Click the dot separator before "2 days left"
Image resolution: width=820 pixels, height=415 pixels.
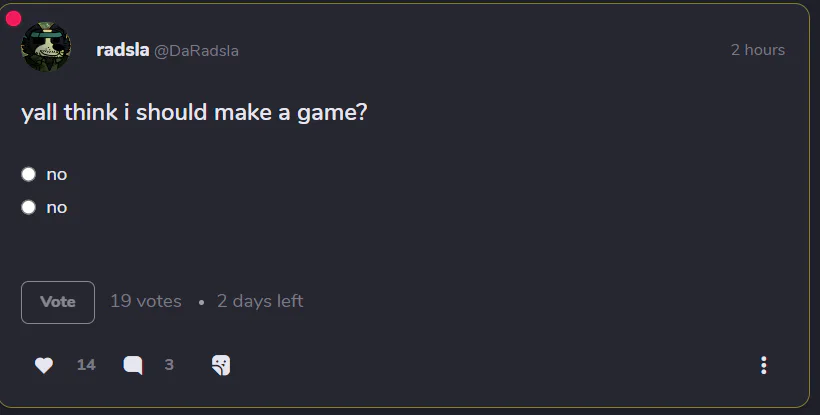pyautogui.click(x=201, y=302)
